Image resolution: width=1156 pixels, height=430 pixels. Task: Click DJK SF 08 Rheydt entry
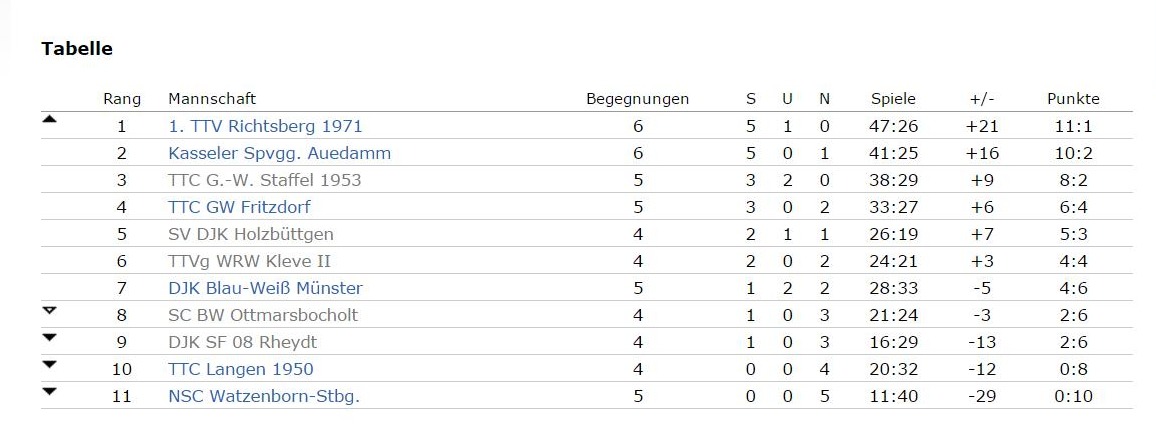tap(243, 342)
